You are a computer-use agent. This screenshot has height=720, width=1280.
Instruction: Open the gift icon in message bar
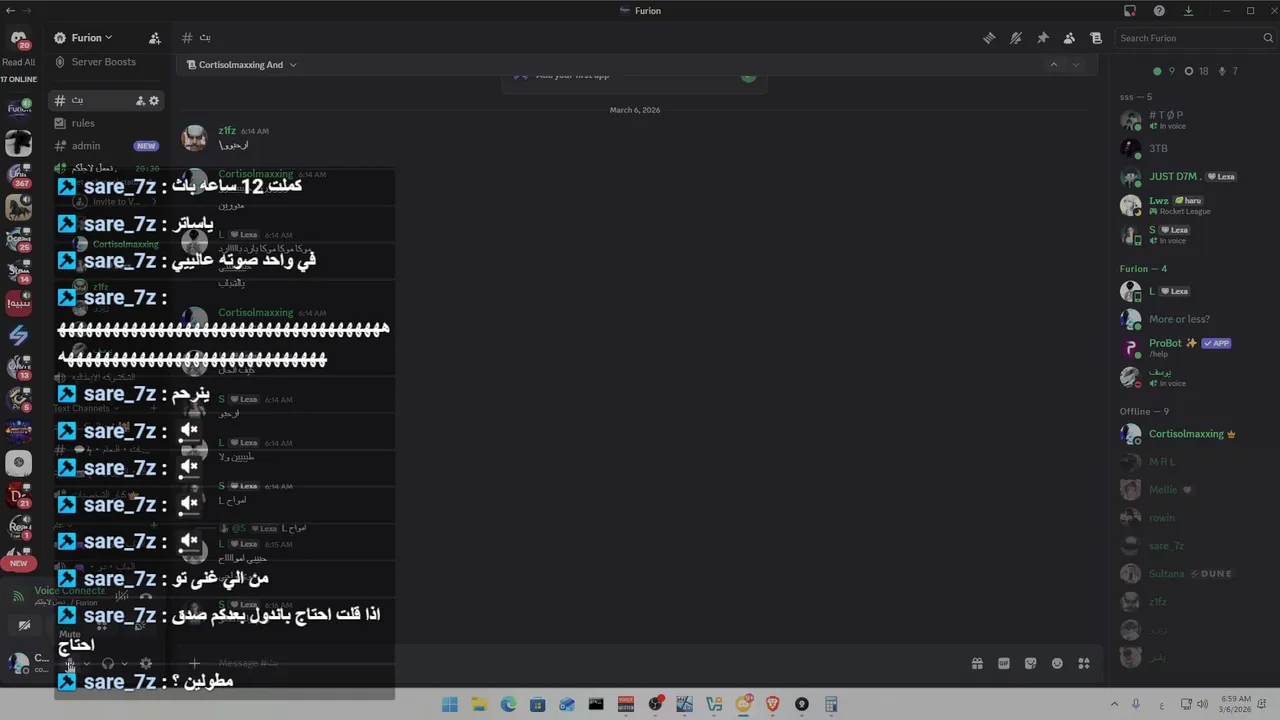coord(977,663)
